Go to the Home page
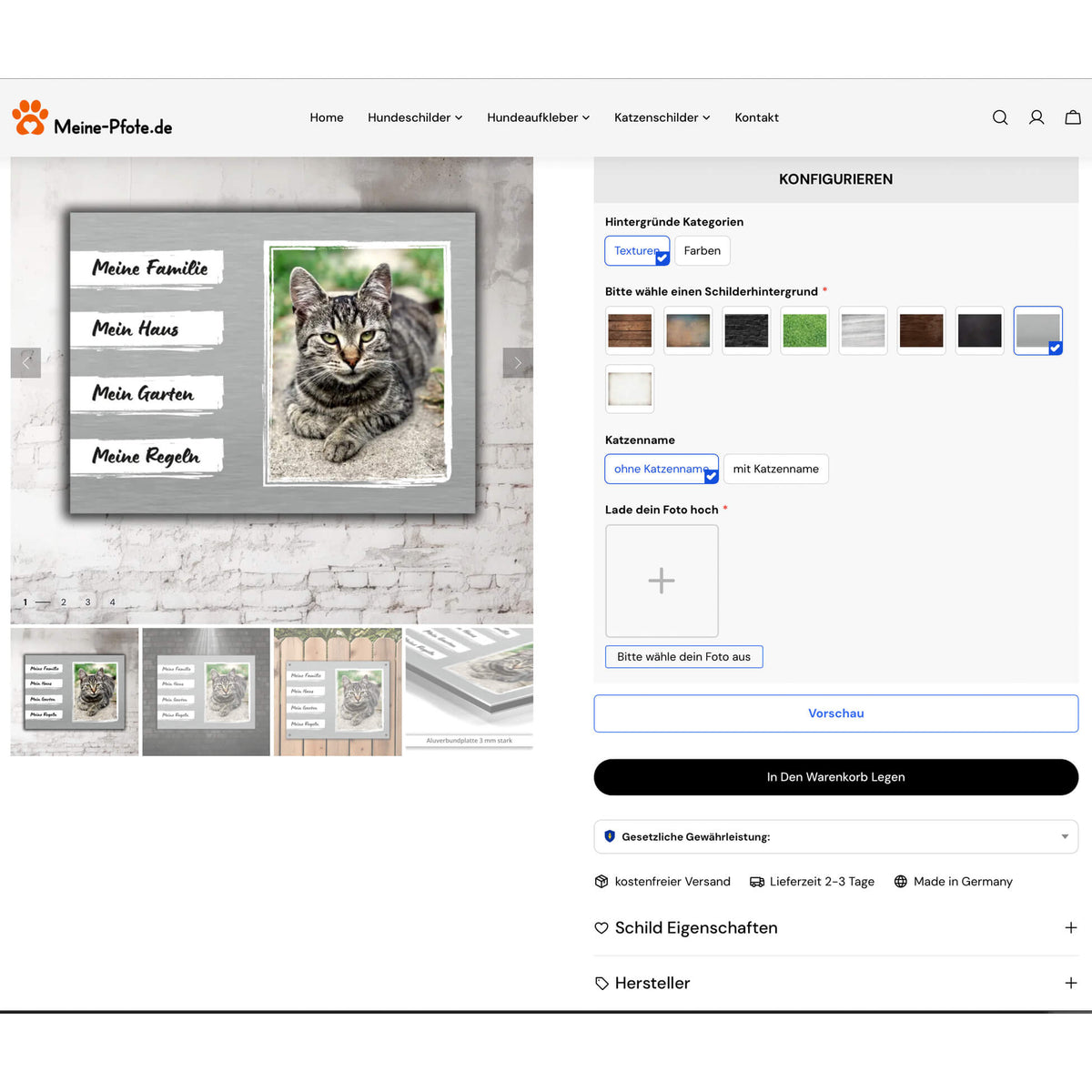This screenshot has width=1092, height=1092. pyautogui.click(x=327, y=117)
